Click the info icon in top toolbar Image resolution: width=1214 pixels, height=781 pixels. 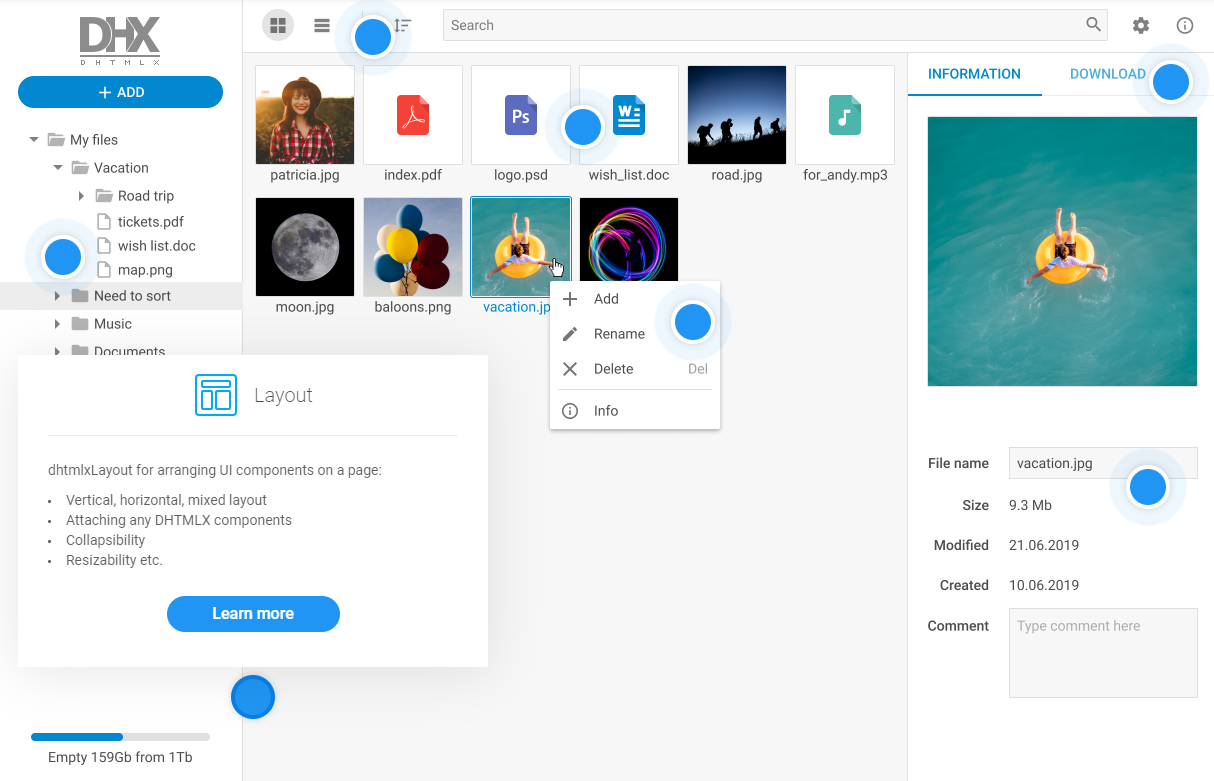(x=1185, y=26)
